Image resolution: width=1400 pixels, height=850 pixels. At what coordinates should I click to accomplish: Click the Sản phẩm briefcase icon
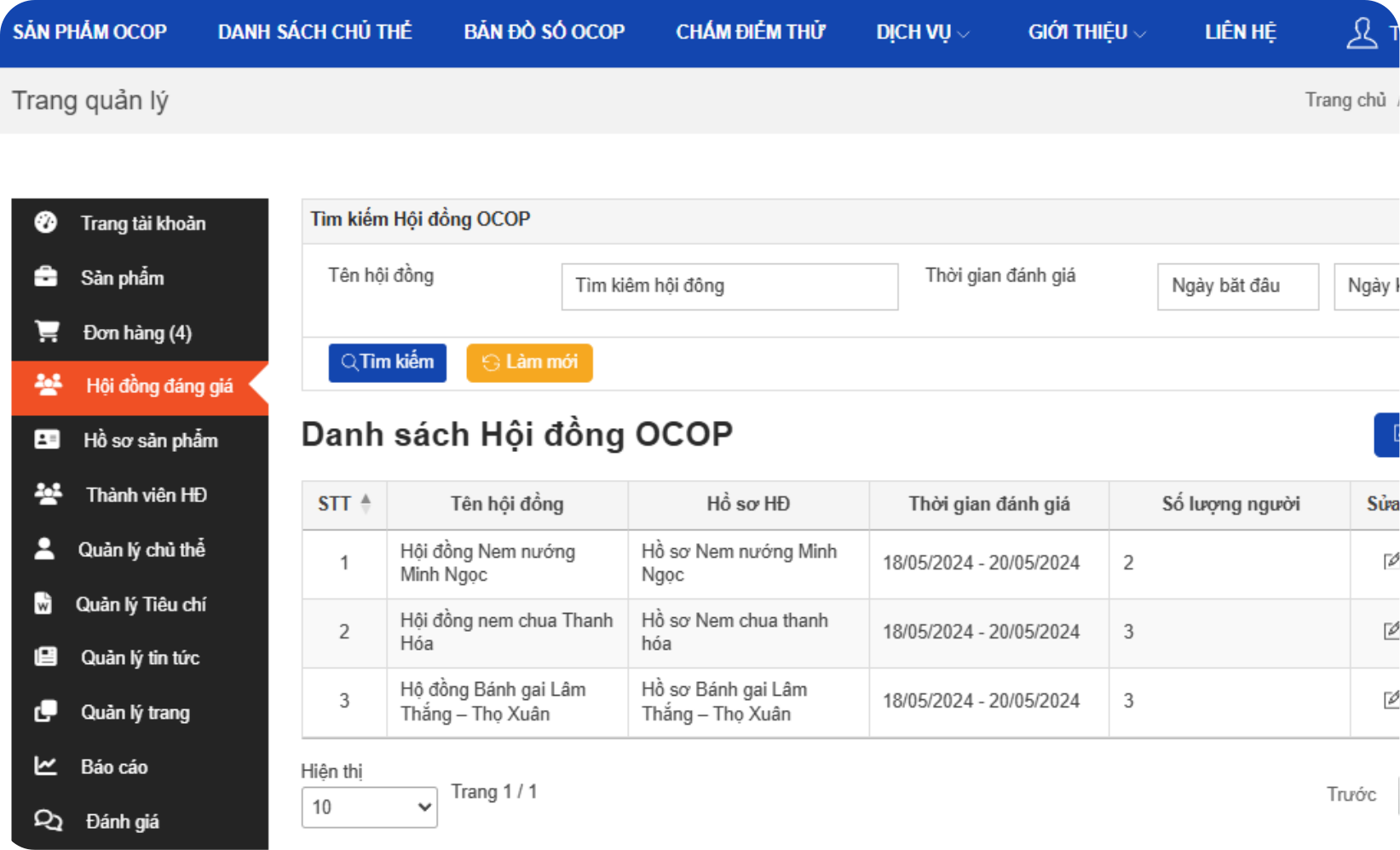47,277
